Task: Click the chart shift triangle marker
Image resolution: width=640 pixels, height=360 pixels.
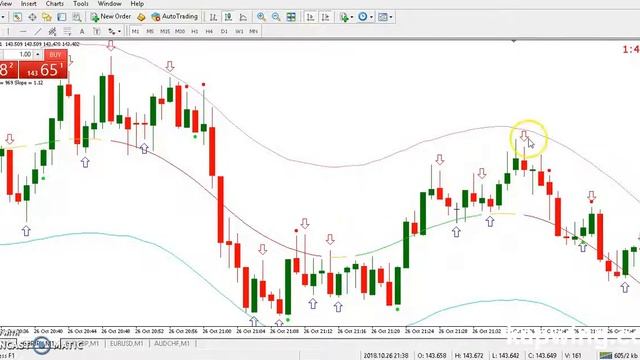Action: (x=514, y=41)
